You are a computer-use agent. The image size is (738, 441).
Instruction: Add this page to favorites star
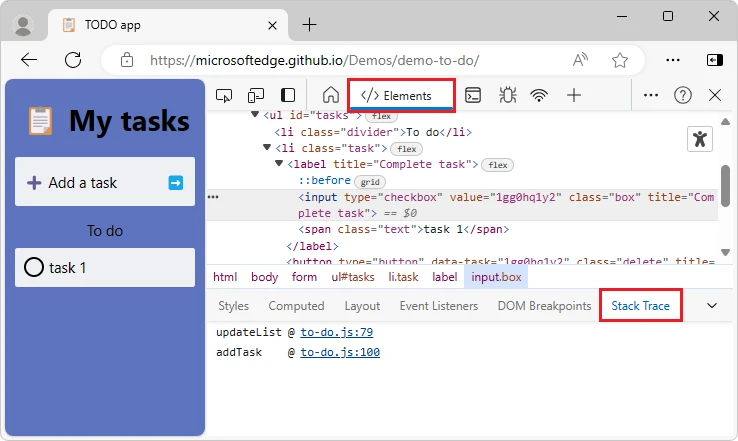[620, 60]
